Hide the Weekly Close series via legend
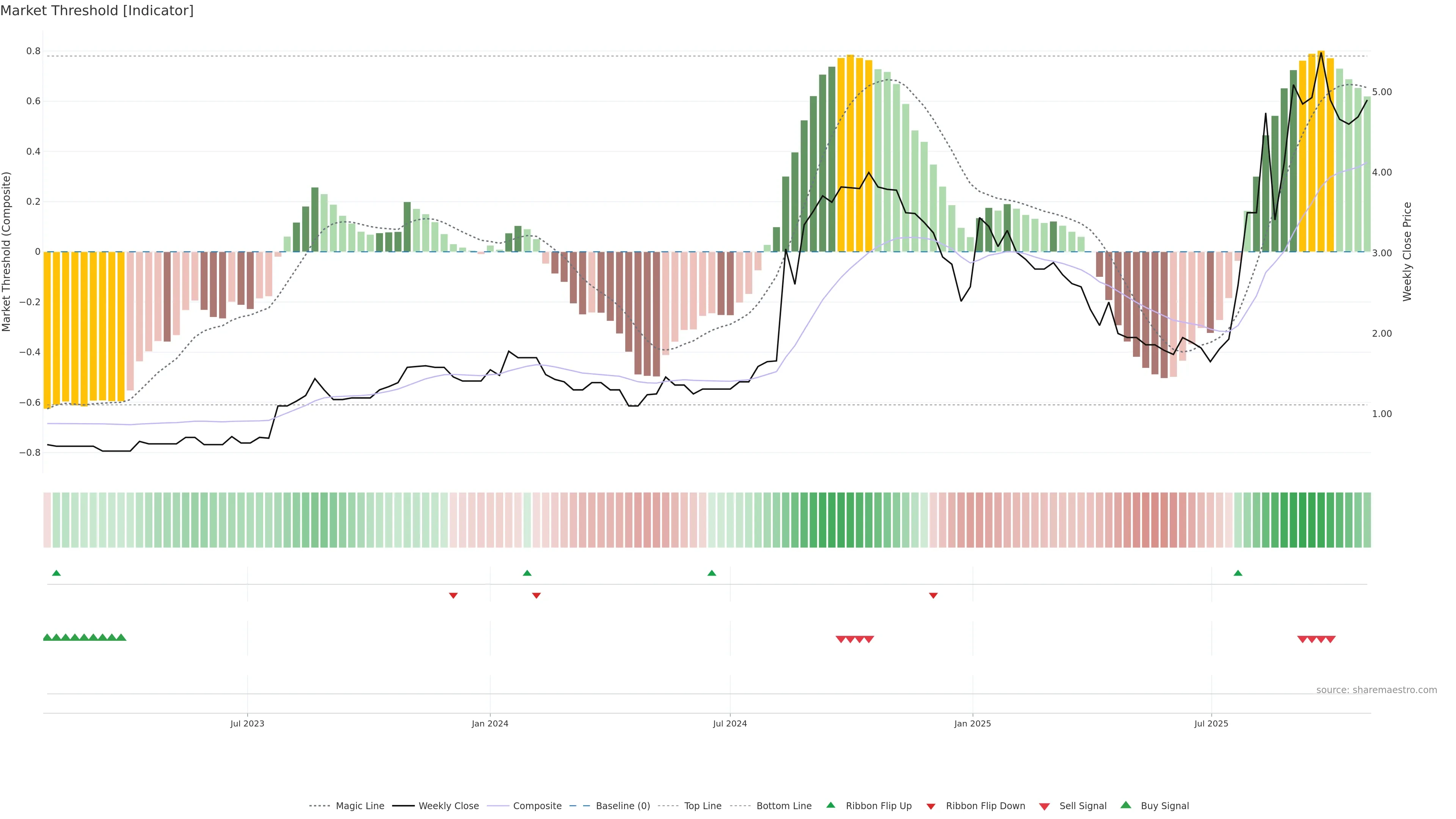 tap(448, 806)
